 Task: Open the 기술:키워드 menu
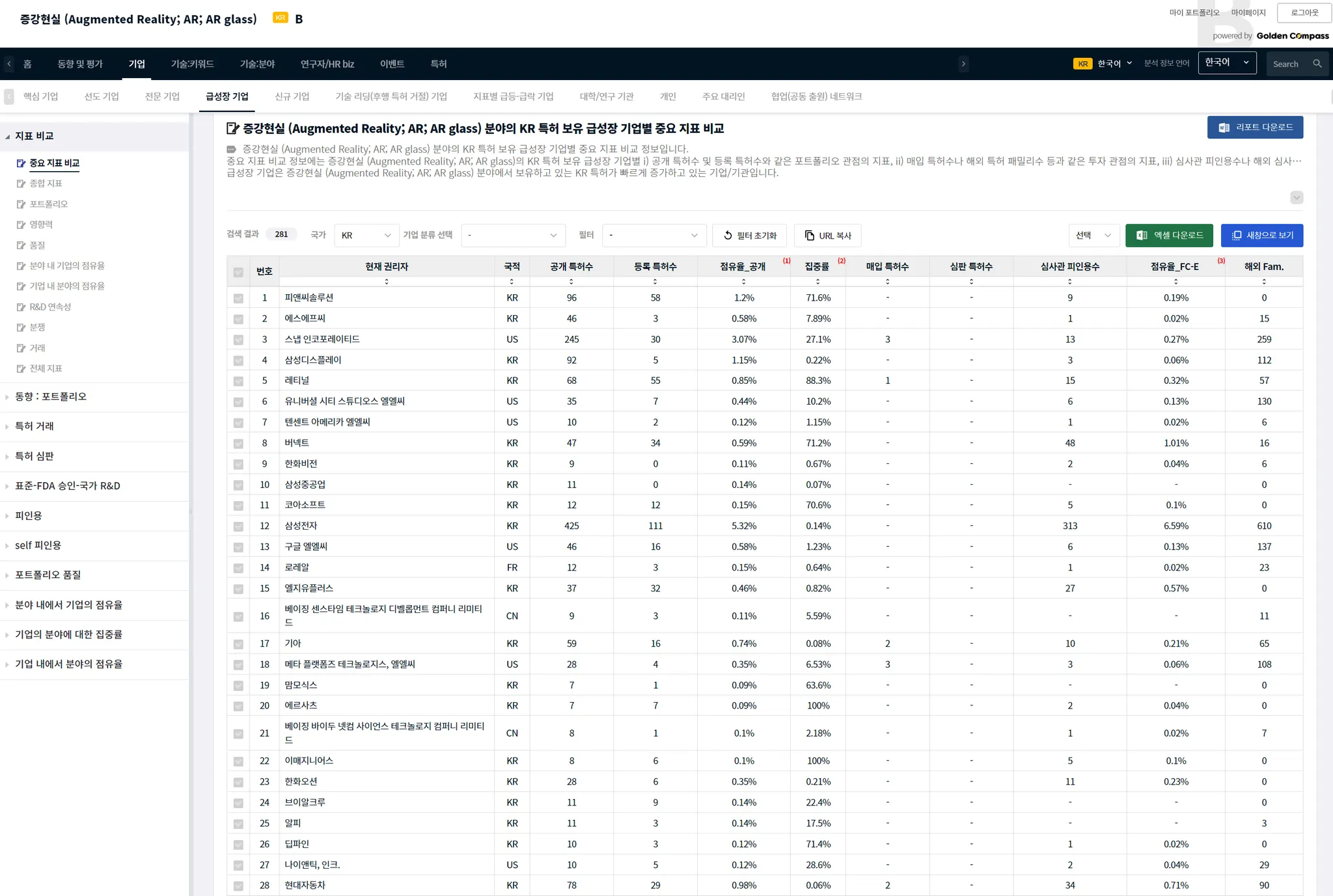(192, 64)
